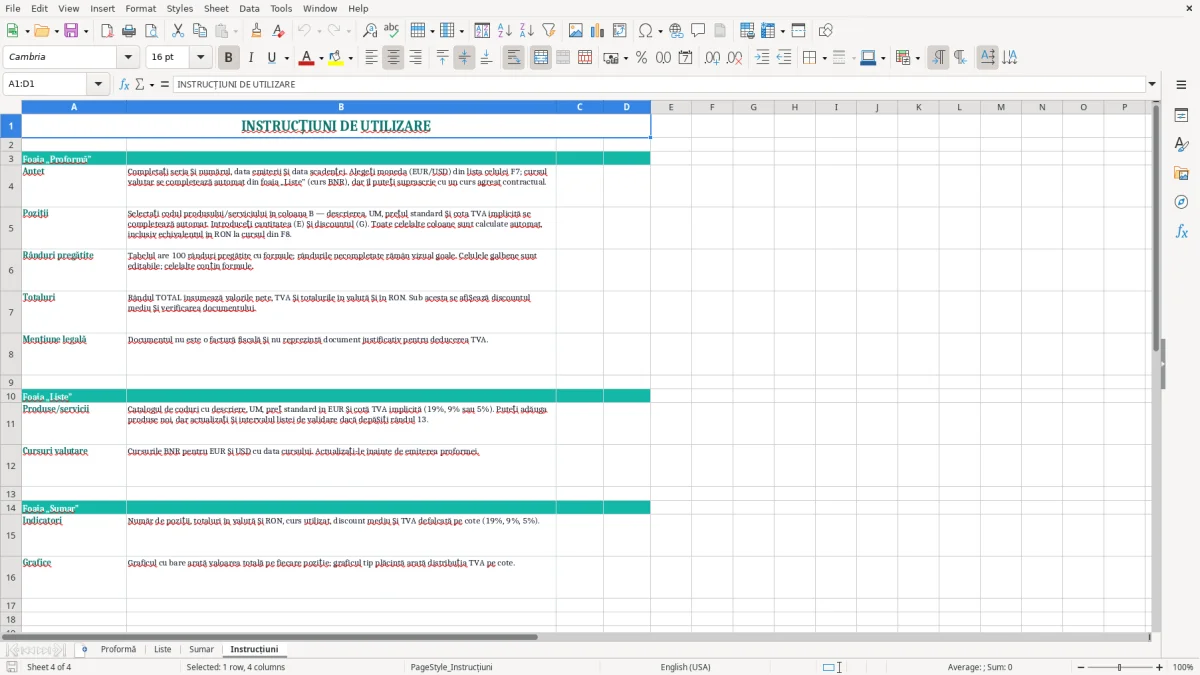Toggle Center Horizontally alignment
Image resolution: width=1200 pixels, height=675 pixels.
pyautogui.click(x=394, y=58)
